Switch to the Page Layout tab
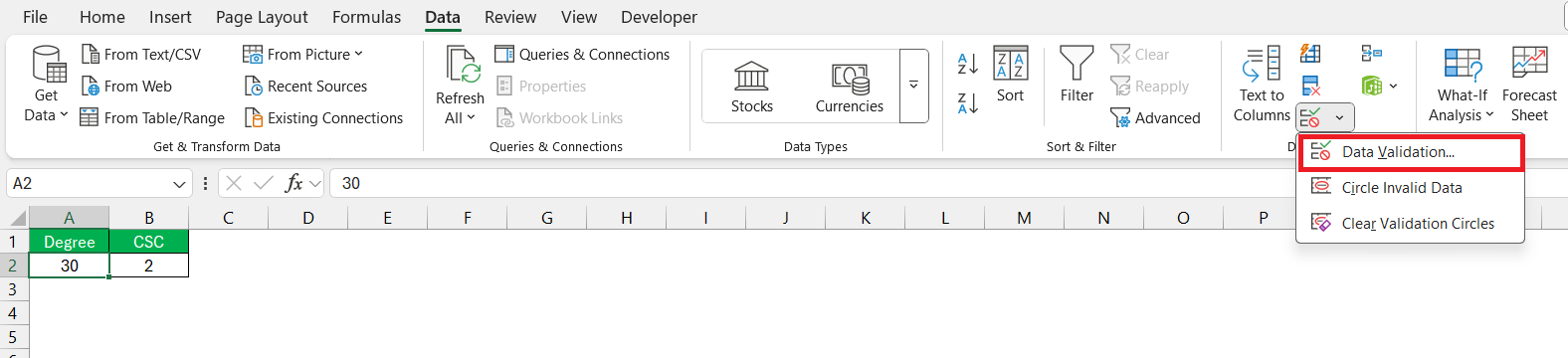 click(x=262, y=17)
